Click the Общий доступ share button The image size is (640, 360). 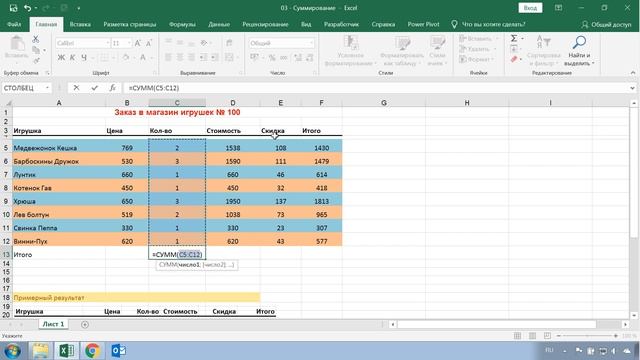[607, 24]
